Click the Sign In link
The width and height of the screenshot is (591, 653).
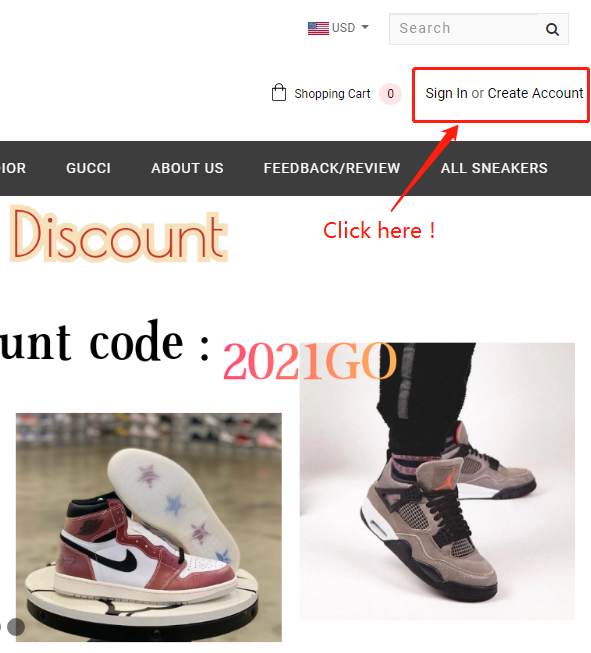pos(446,93)
